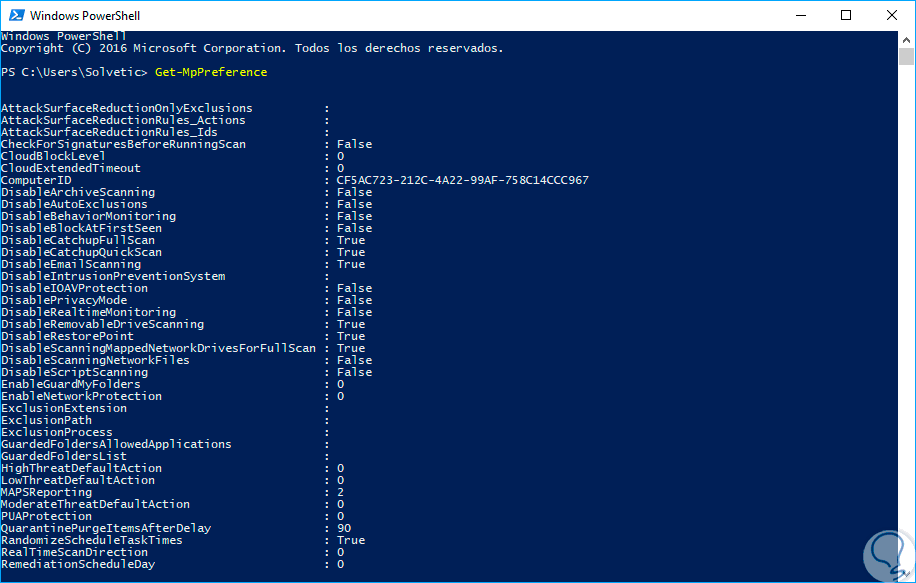Click the DisableCatchupFullScan True value
The image size is (916, 583).
tap(351, 240)
